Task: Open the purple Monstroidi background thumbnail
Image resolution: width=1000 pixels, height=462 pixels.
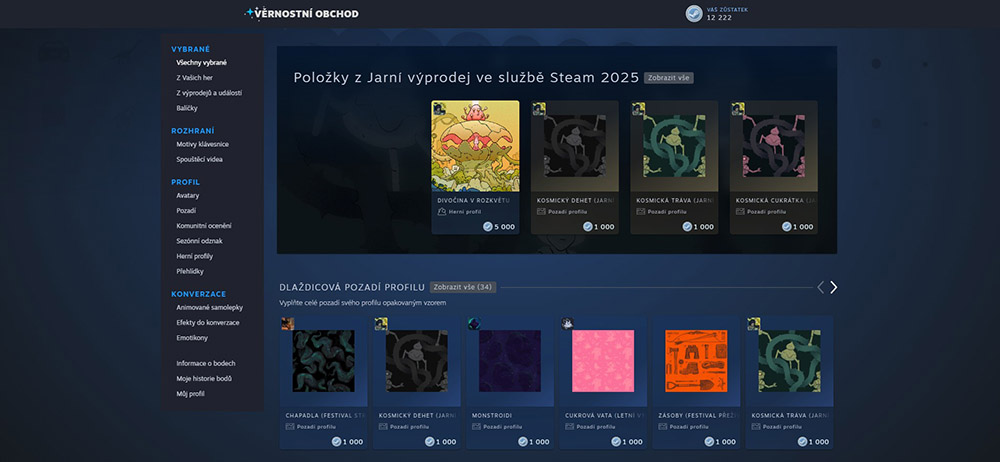Action: coord(510,361)
